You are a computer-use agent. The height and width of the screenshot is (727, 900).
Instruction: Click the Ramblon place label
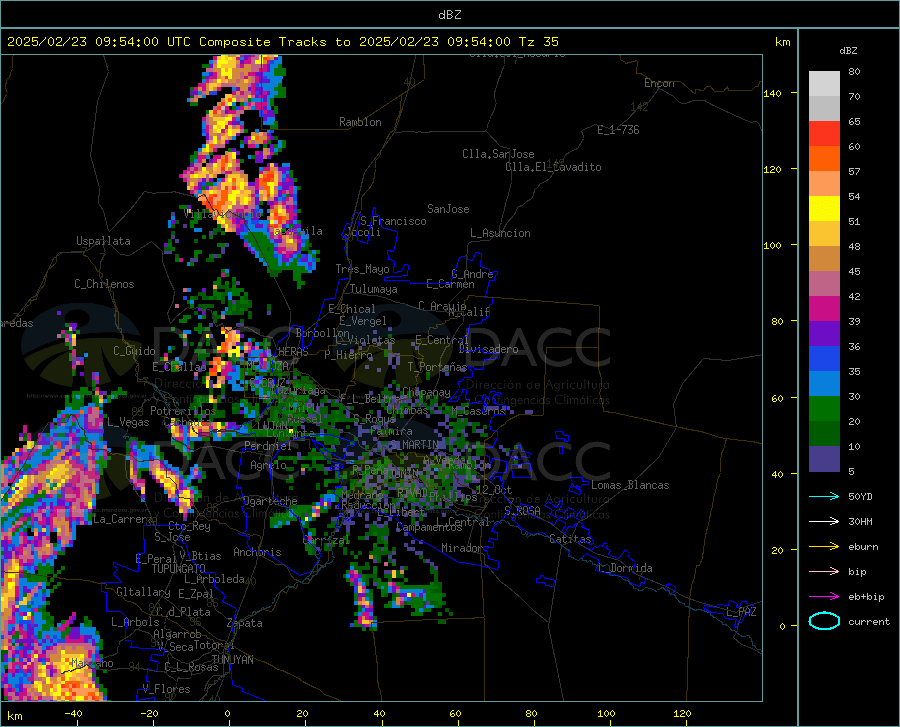coord(360,122)
